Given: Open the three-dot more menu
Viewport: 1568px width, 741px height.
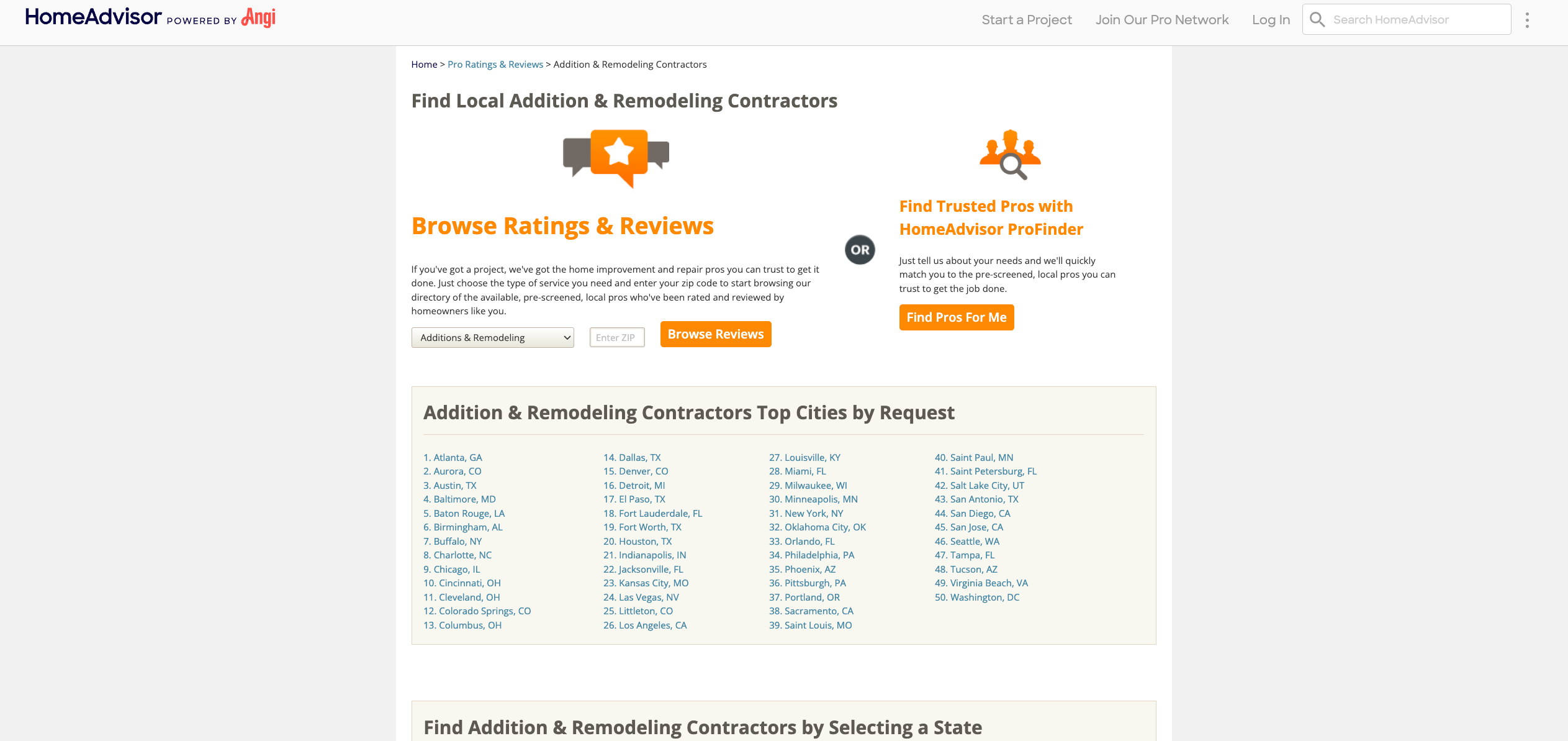Looking at the screenshot, I should point(1527,20).
